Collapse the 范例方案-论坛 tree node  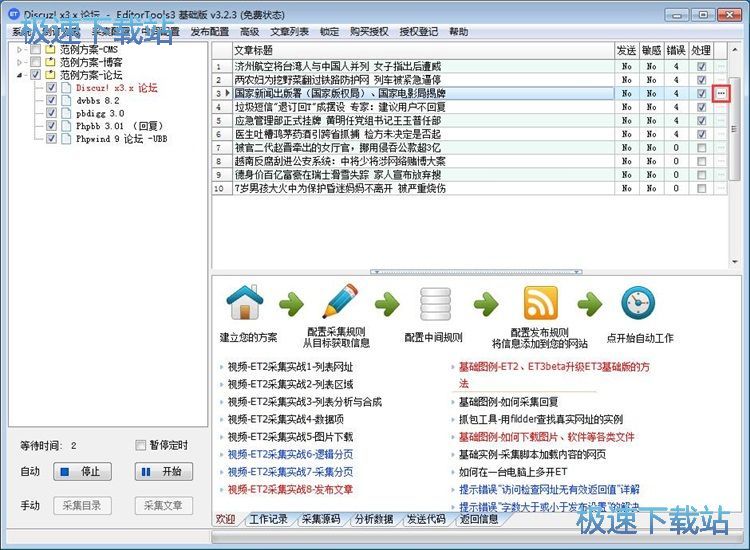(x=19, y=75)
